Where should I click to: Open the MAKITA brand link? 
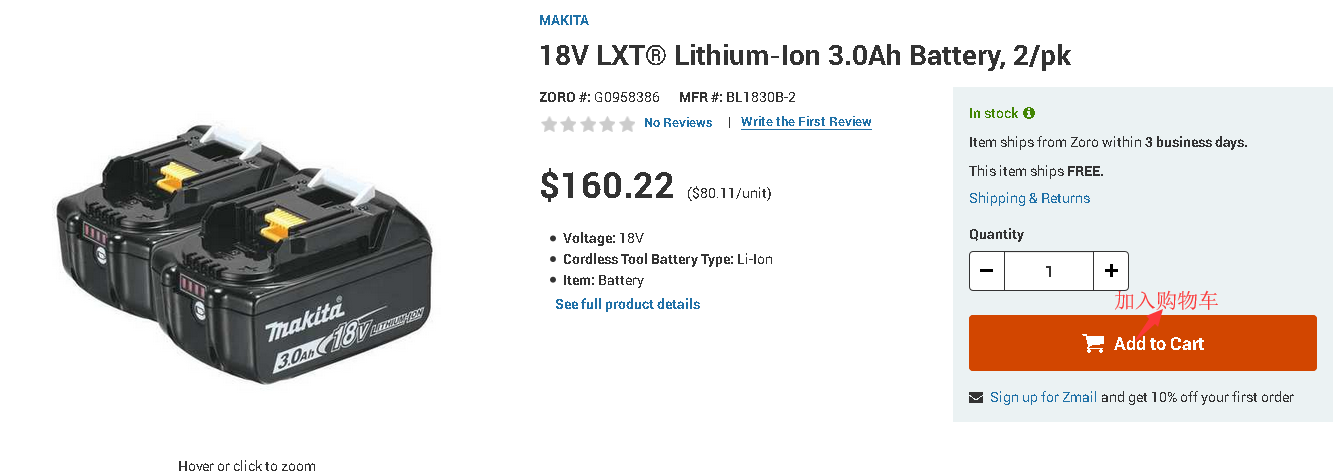point(564,20)
